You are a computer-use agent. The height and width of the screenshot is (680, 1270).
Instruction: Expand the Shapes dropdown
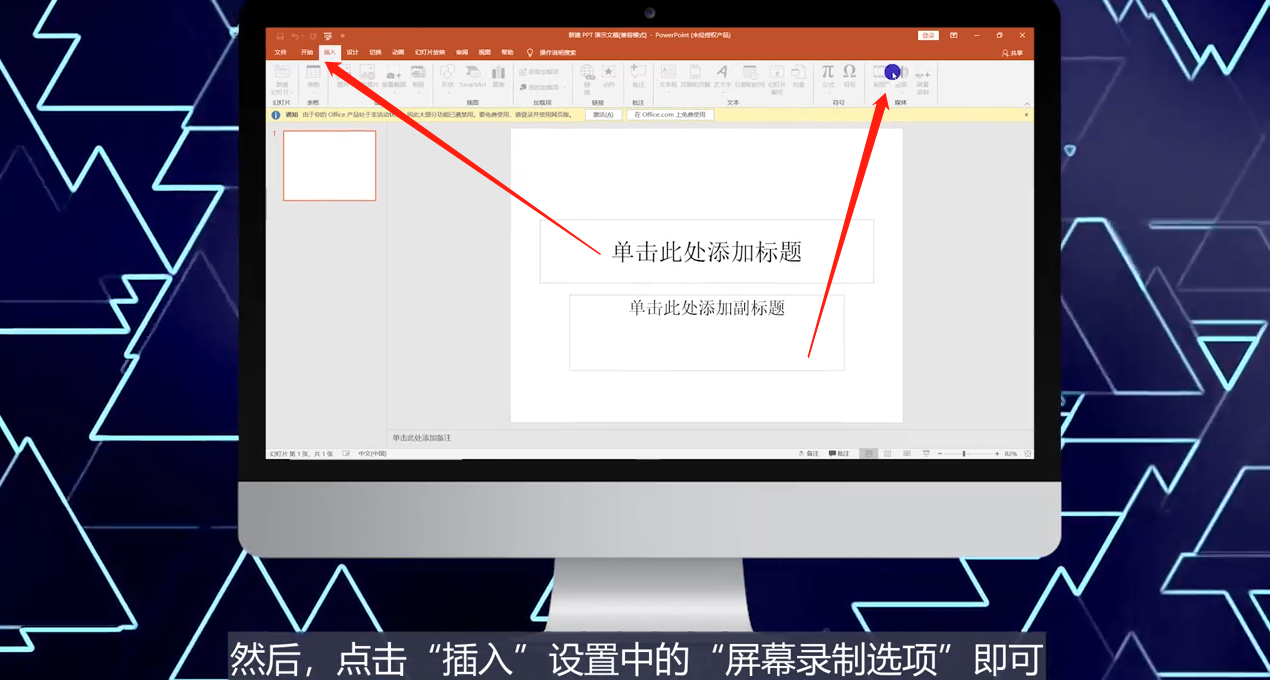tap(449, 93)
